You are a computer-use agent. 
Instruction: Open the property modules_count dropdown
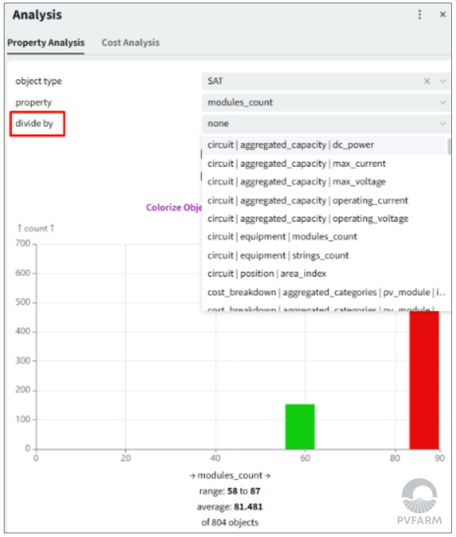(x=325, y=102)
